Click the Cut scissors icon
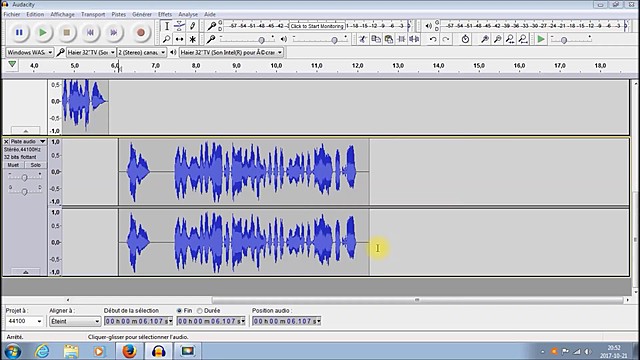 pyautogui.click(x=362, y=39)
